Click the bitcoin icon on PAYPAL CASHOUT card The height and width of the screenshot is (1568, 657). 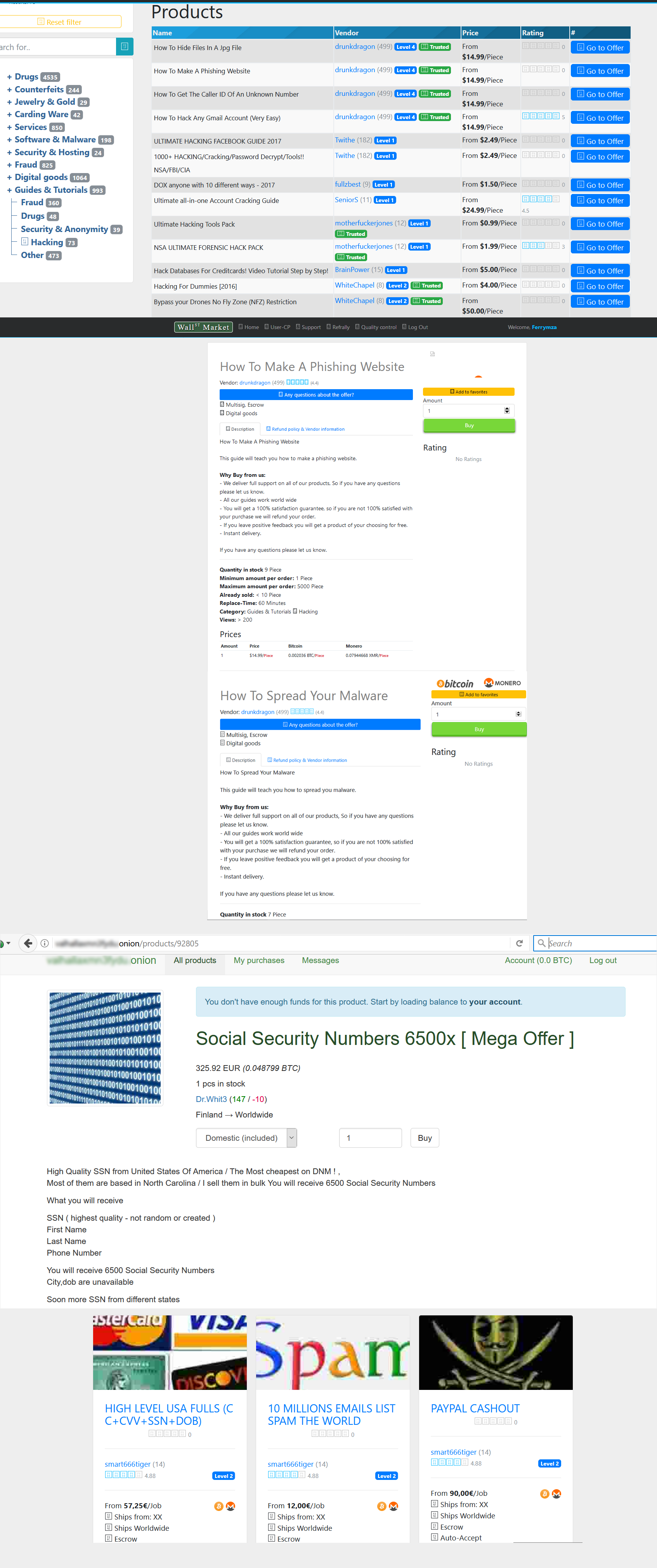click(x=545, y=1494)
